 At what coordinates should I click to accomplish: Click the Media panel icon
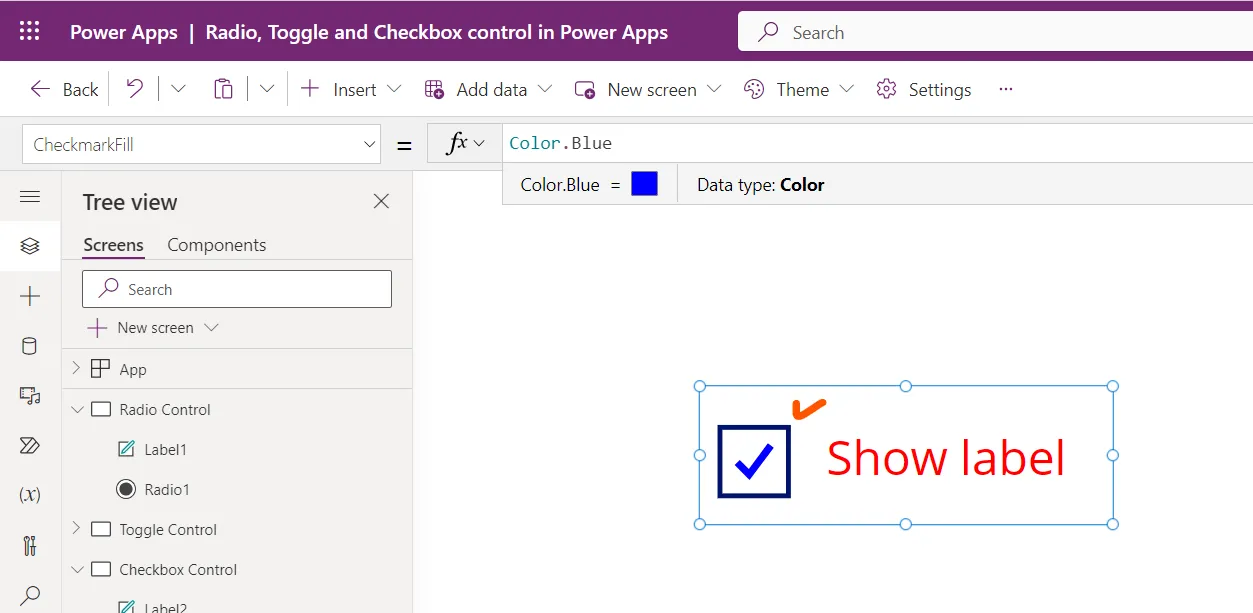point(30,395)
